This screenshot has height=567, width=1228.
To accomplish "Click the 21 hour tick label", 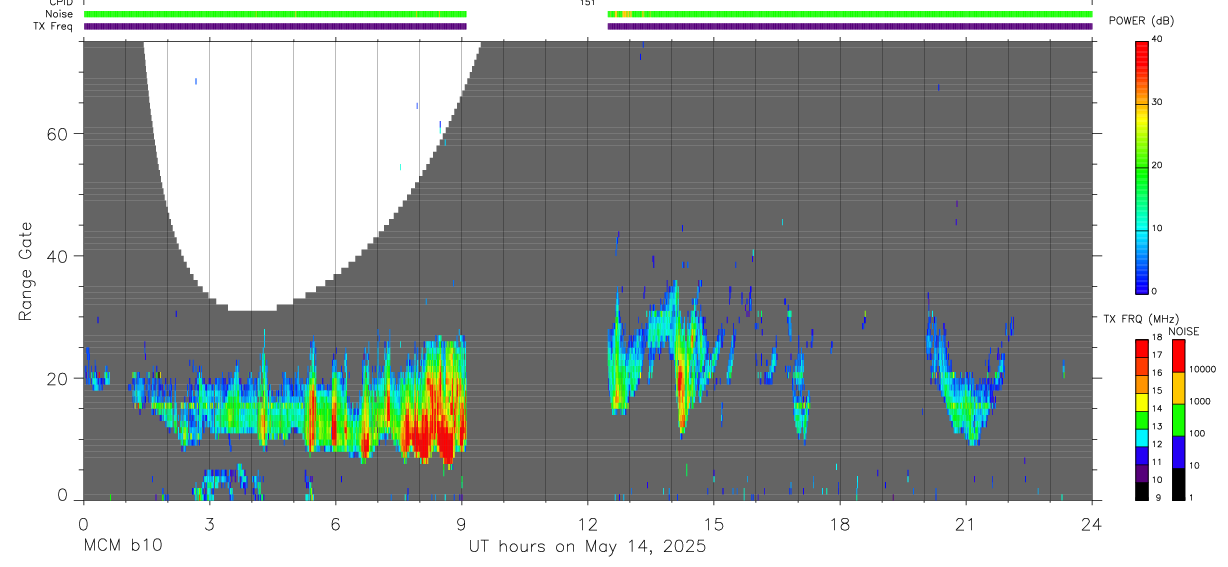I will pyautogui.click(x=966, y=524).
